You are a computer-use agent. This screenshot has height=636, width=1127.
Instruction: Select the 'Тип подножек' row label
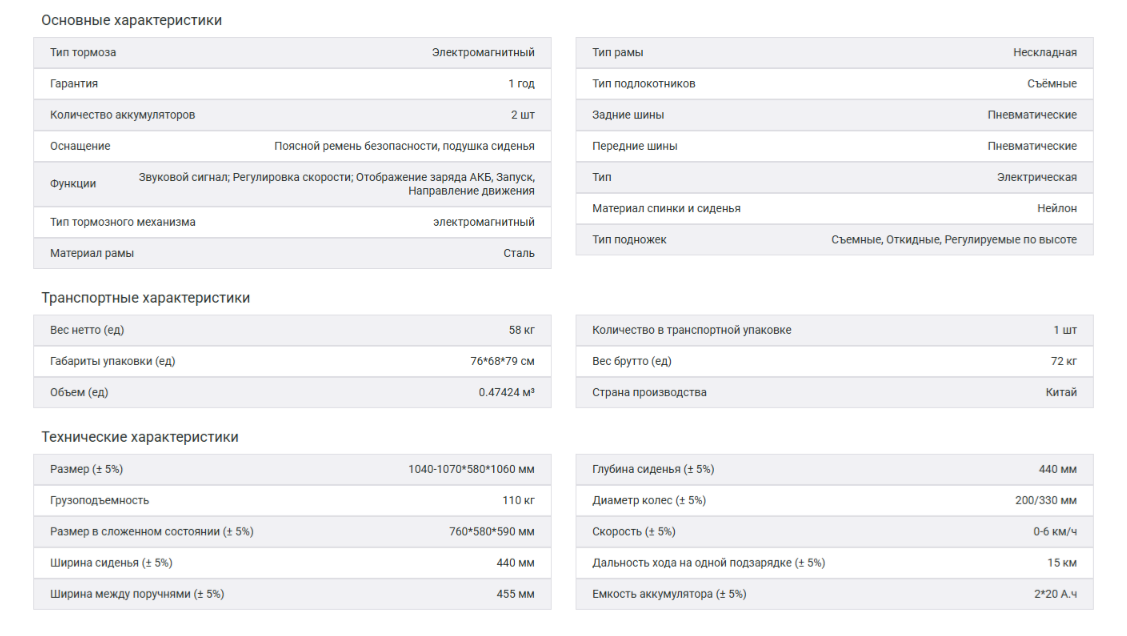[x=629, y=240]
